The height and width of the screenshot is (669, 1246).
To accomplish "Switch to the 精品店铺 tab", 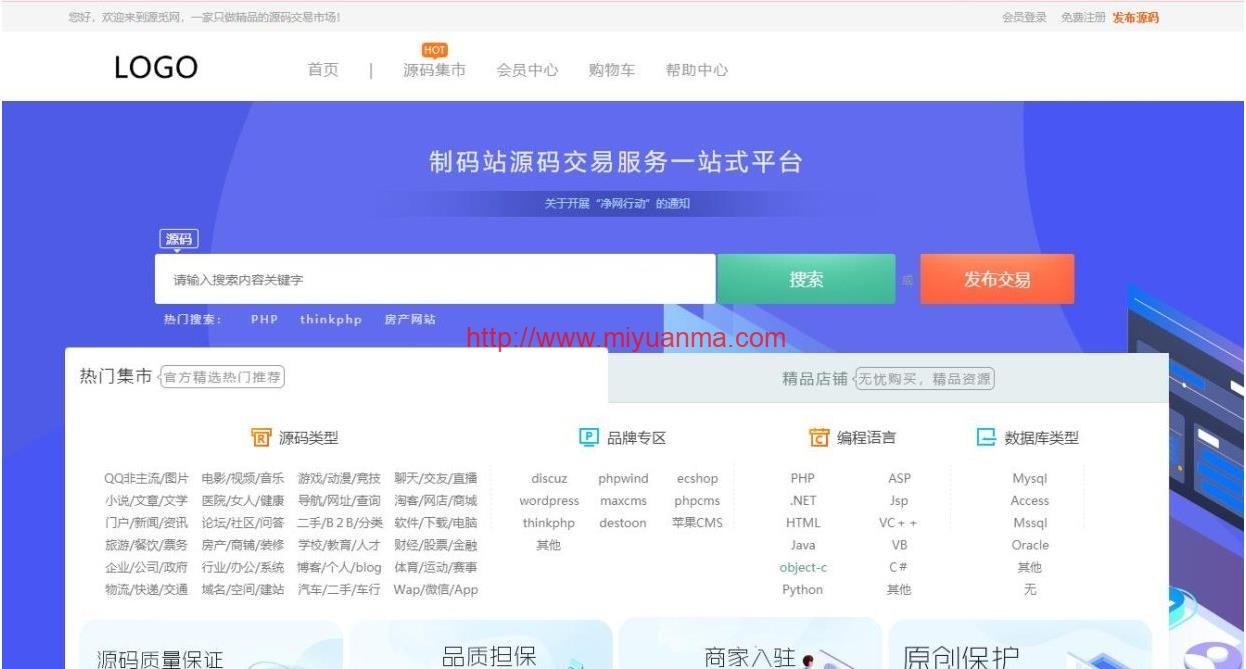I will point(814,378).
